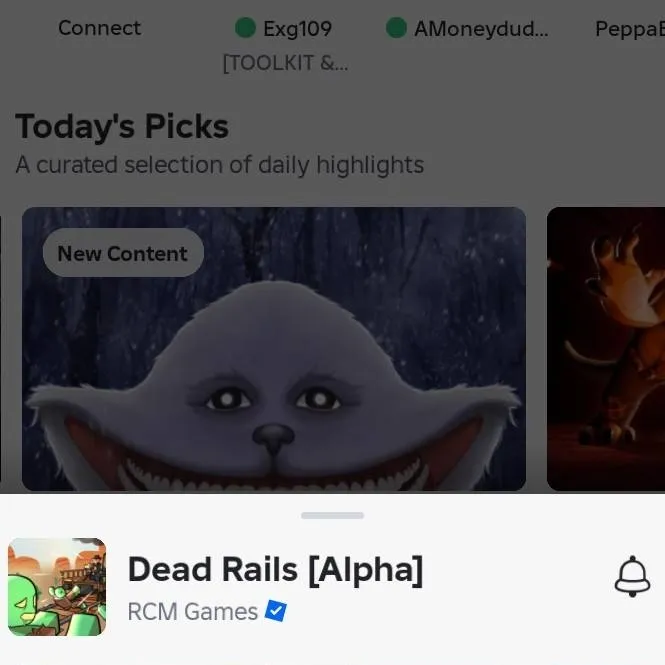
Task: Open the grinning grey creature game card
Action: point(274,349)
